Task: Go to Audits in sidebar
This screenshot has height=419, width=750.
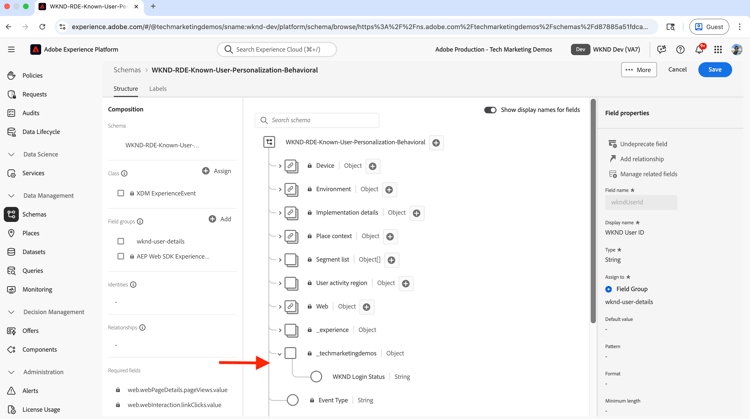Action: 31,113
